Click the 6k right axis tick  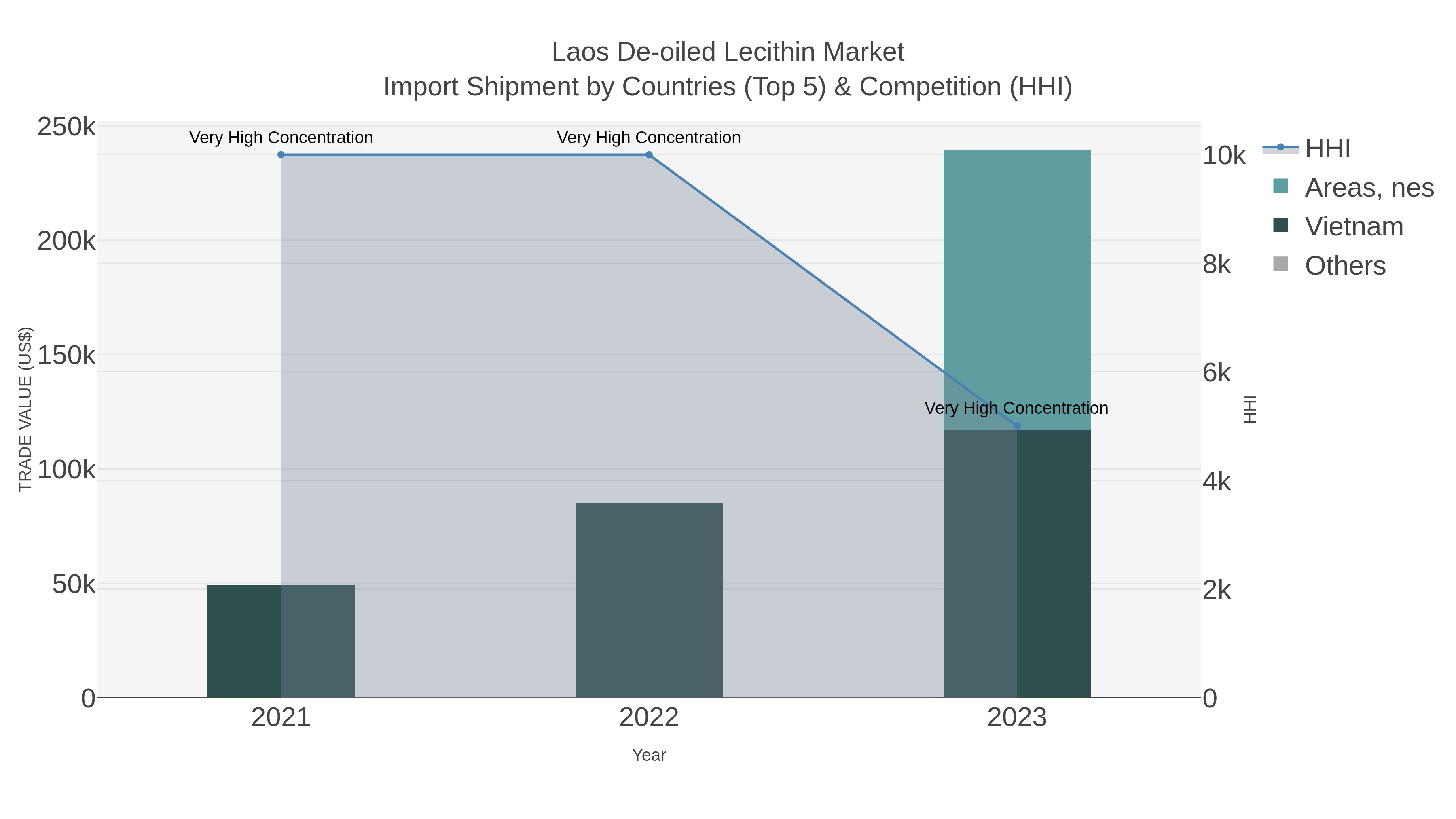pyautogui.click(x=1216, y=372)
